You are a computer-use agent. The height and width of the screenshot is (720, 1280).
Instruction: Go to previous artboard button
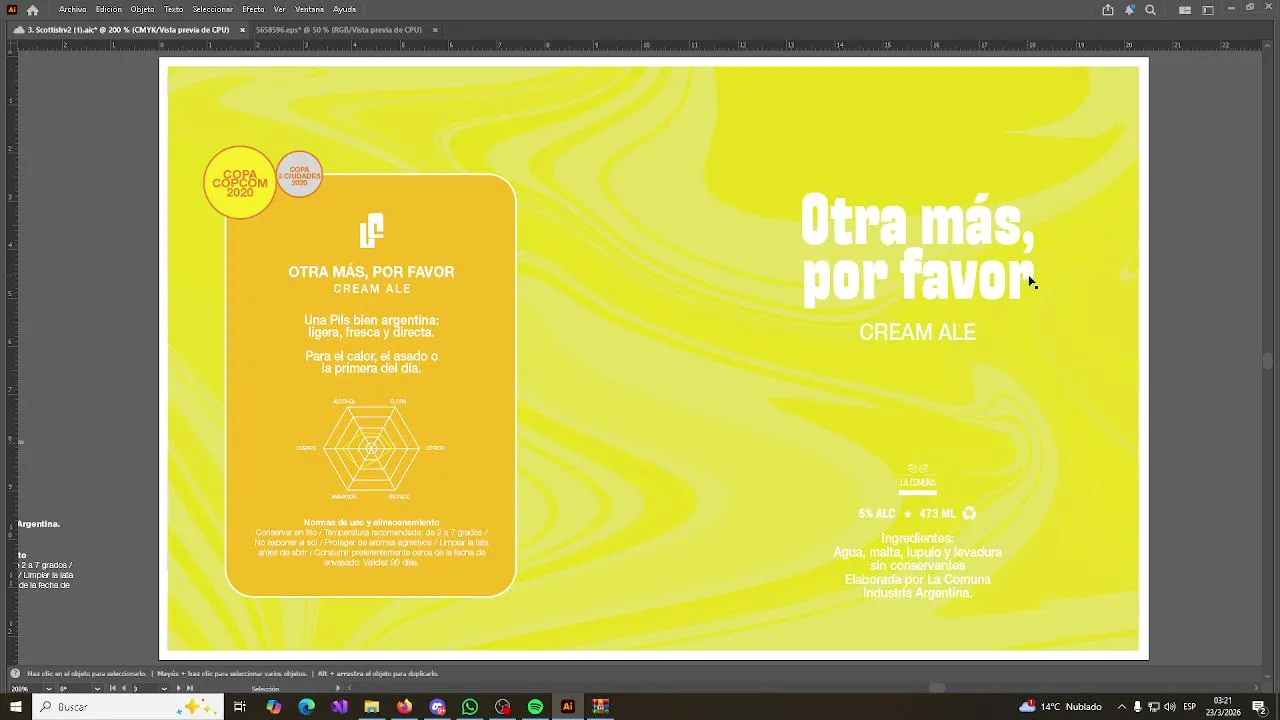123,688
